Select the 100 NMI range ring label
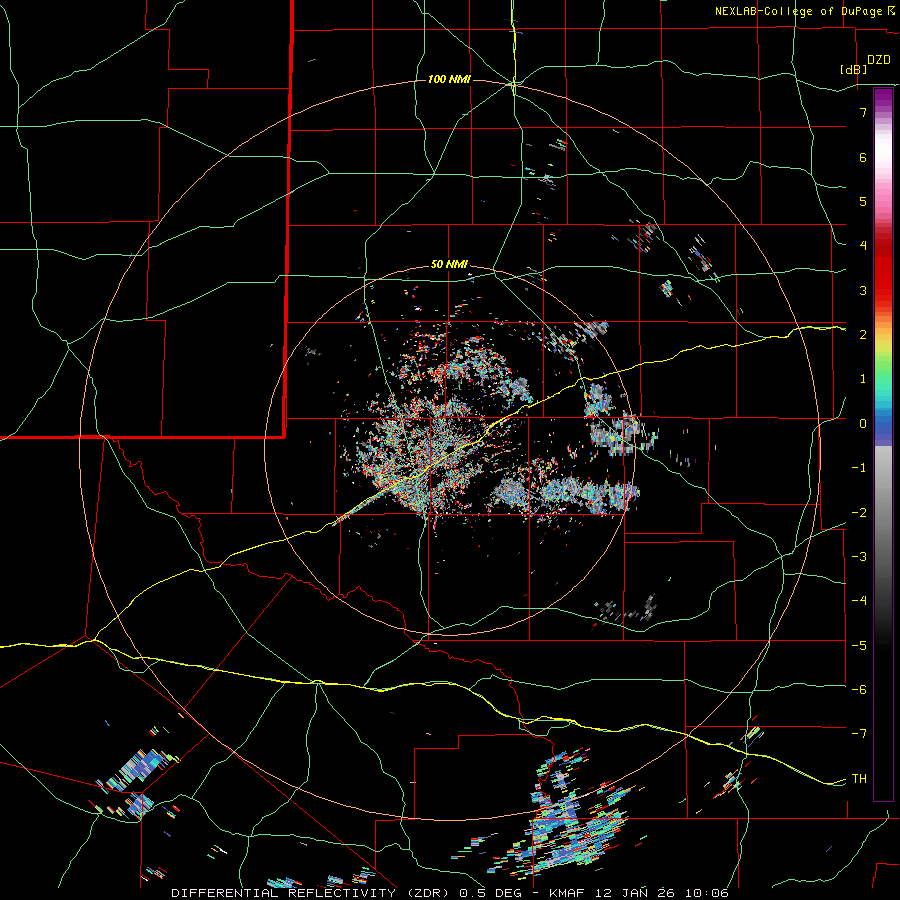The height and width of the screenshot is (900, 900). coord(449,79)
